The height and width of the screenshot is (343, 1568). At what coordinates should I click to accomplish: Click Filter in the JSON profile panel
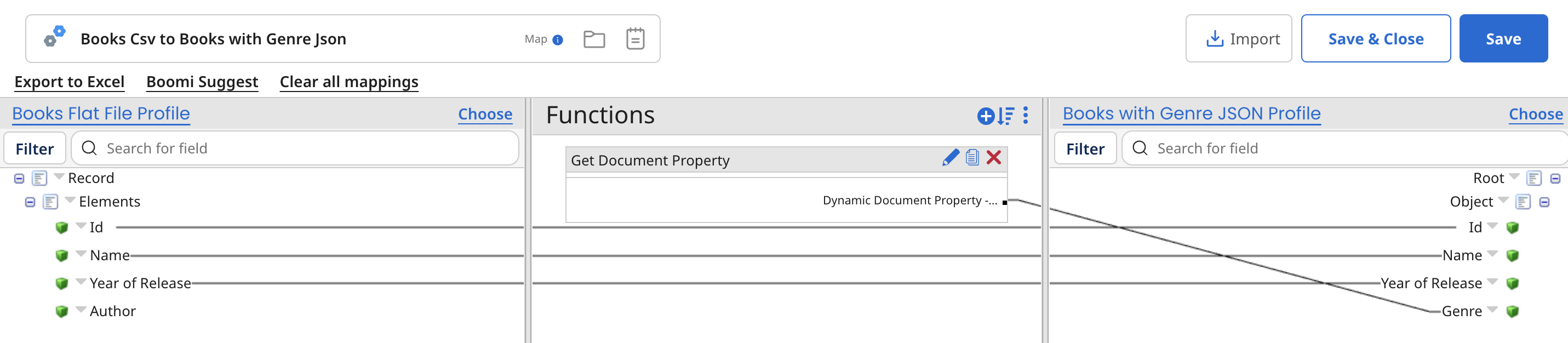pyautogui.click(x=1085, y=147)
